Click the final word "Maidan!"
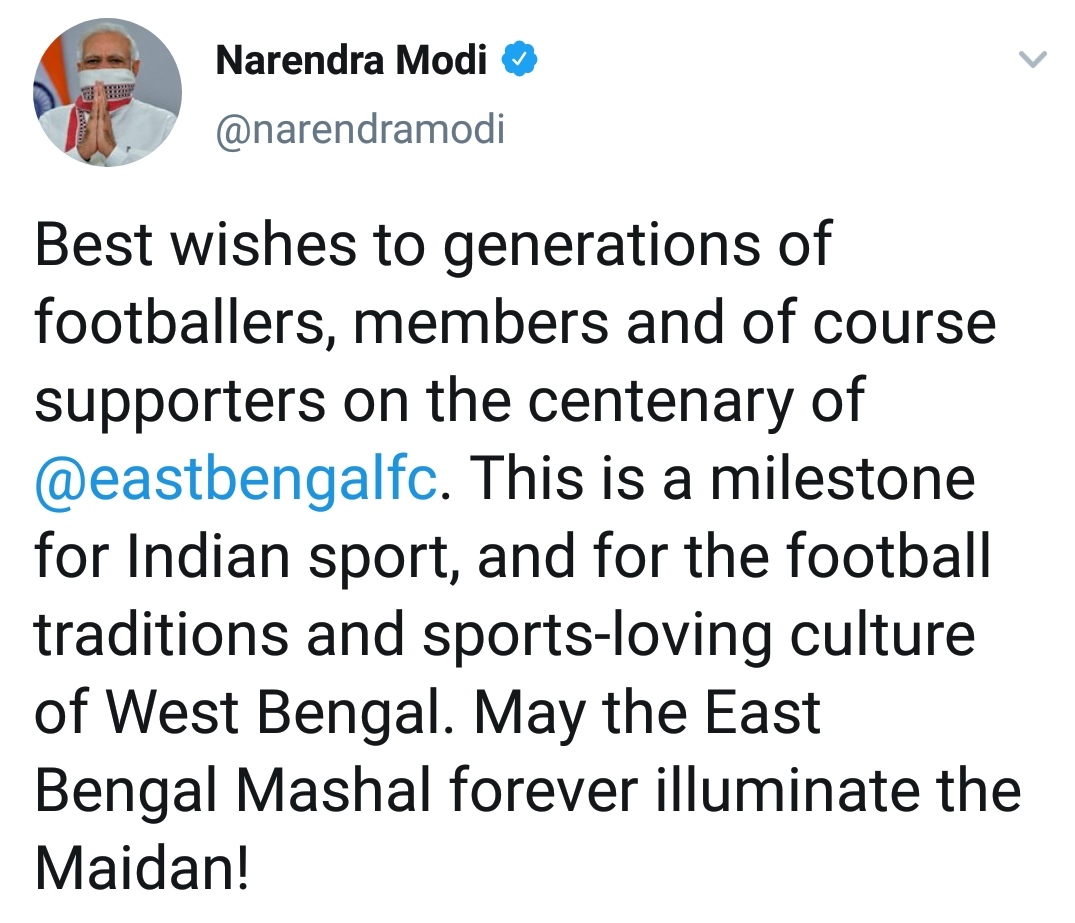The height and width of the screenshot is (923, 1075). coord(142,866)
